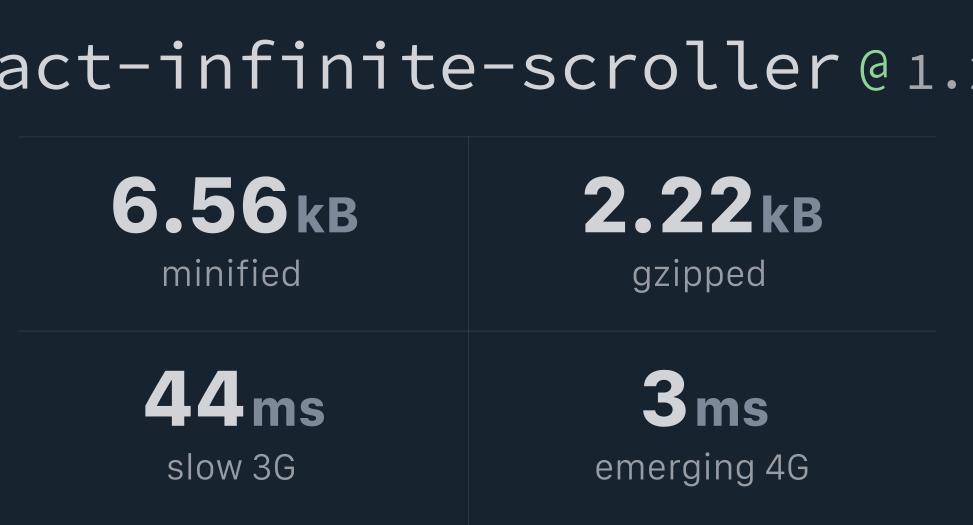Select the 6.56 minified size value
This screenshot has width=973, height=525.
click(200, 205)
